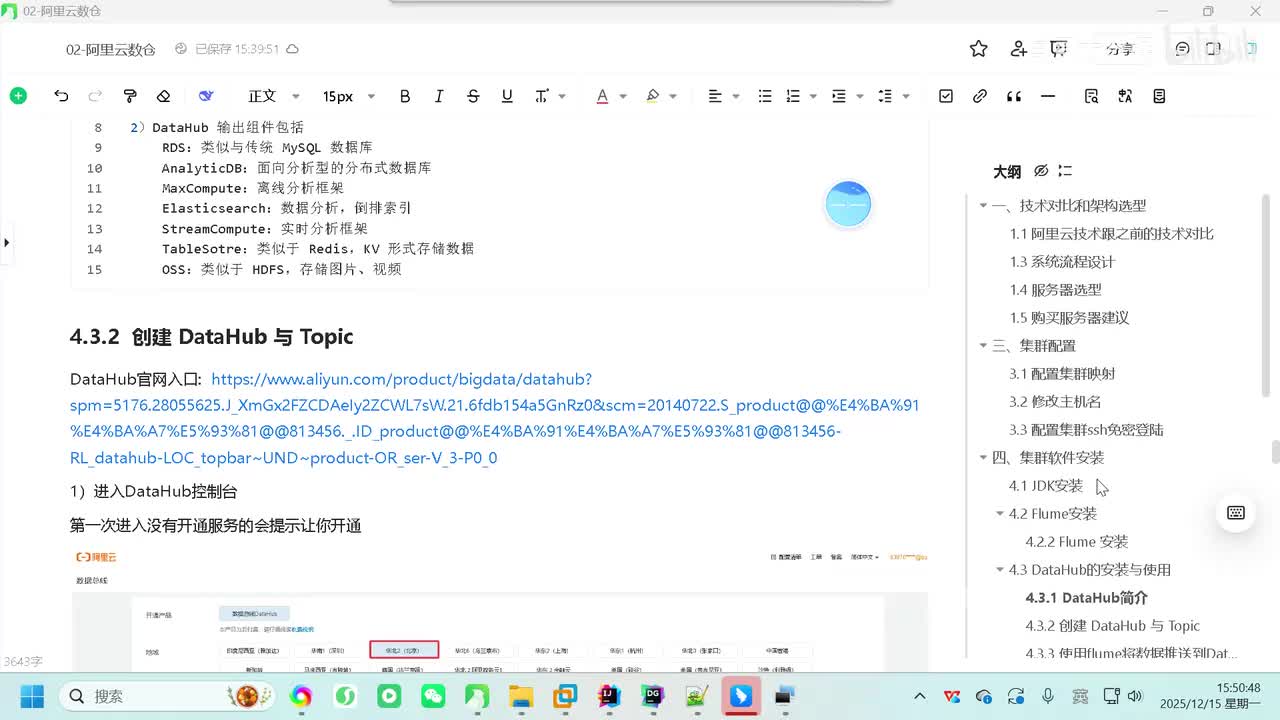The image size is (1280, 720).
Task: Click the cloud sync status icon
Action: (x=292, y=49)
